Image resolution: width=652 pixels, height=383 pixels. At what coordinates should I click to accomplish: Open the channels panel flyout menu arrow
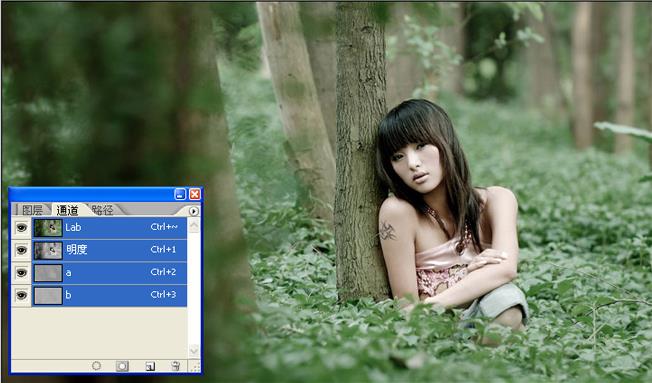194,211
